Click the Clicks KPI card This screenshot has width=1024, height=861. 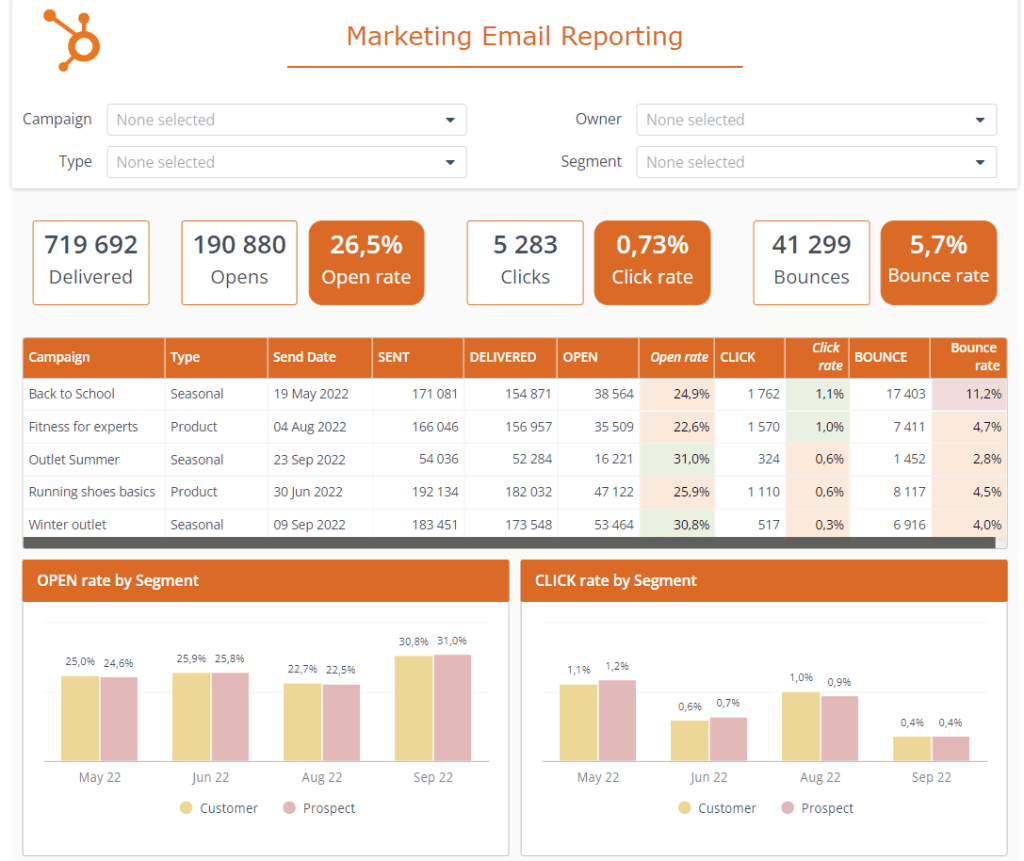coord(524,262)
